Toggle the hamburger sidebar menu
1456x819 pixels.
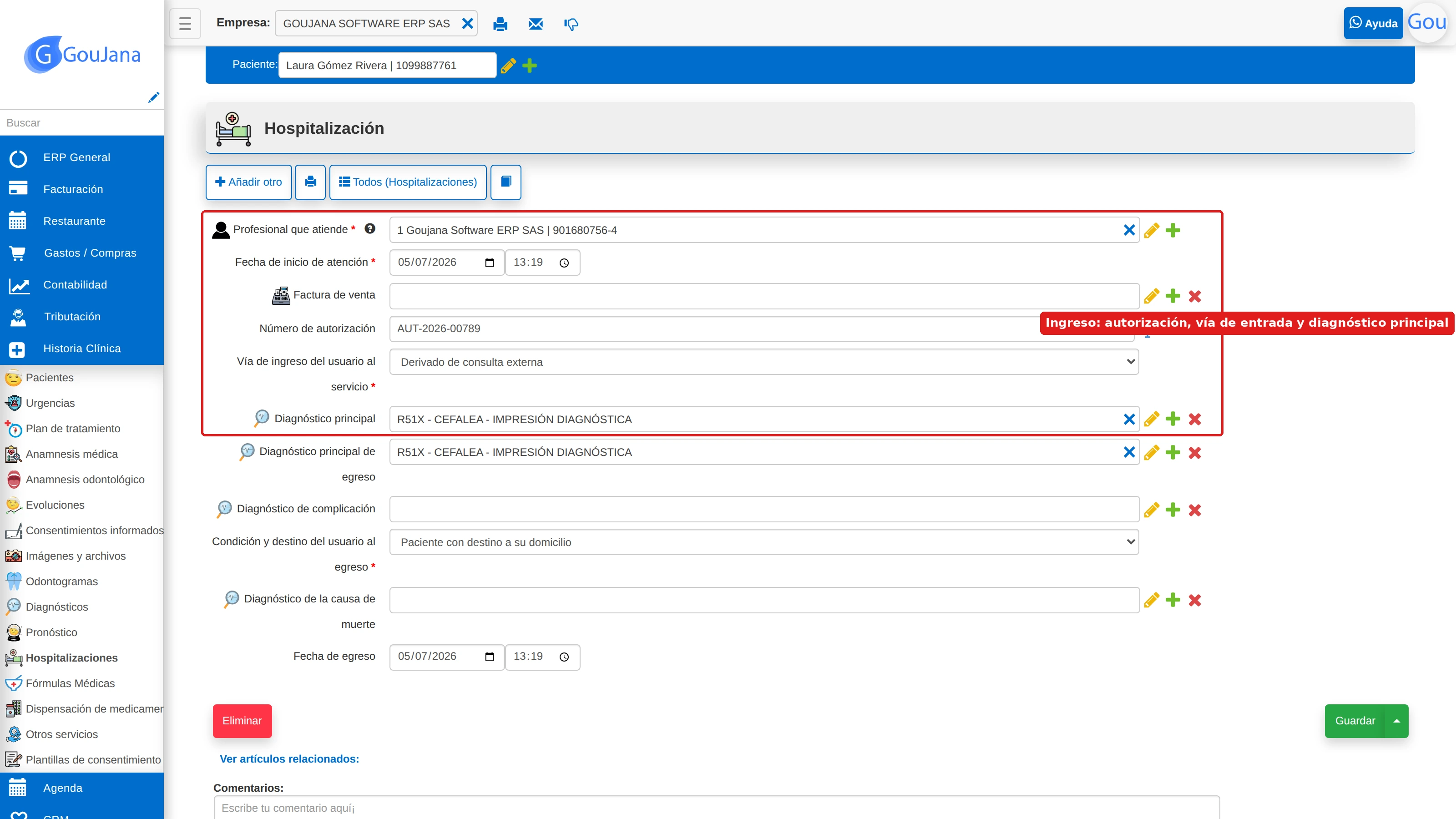pos(185,24)
